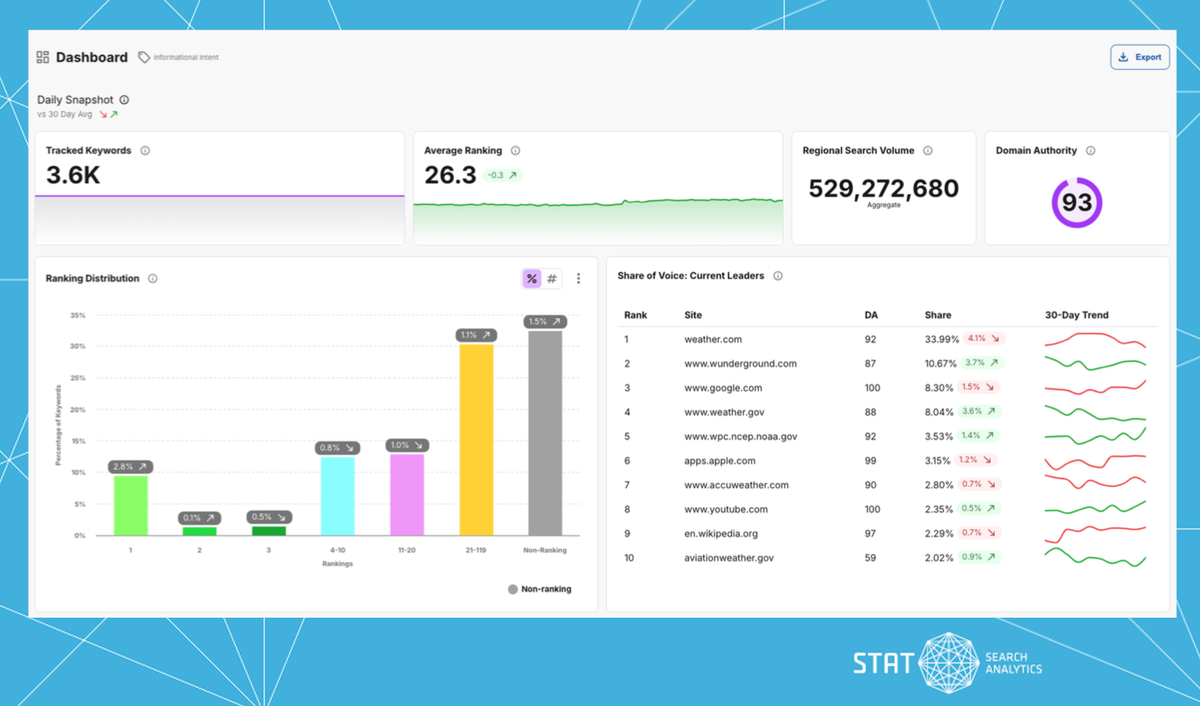Click the Share of Voice info icon
Screen dimensions: 1200x706
(x=779, y=275)
